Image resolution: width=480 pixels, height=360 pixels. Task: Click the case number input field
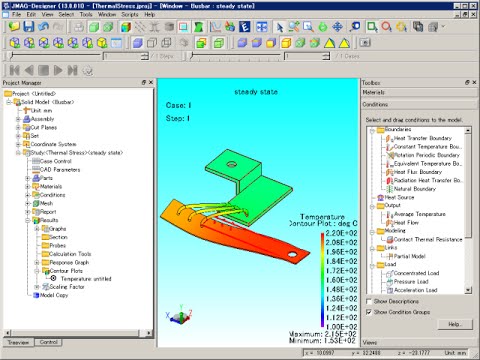[x=304, y=56]
